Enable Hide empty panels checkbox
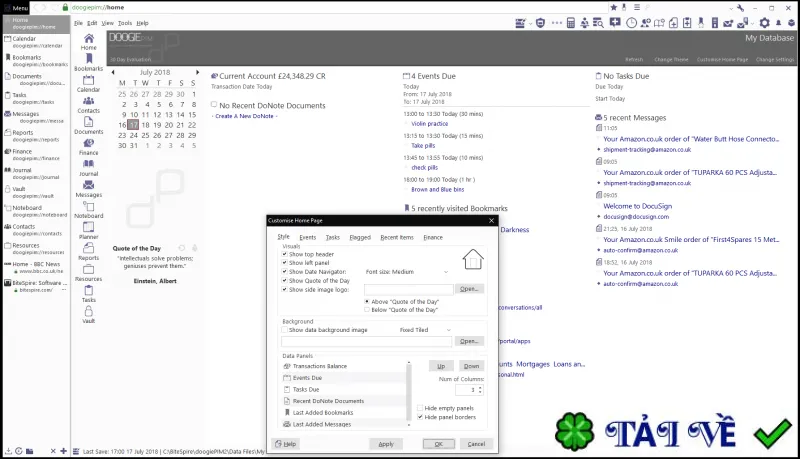The width and height of the screenshot is (800, 459). (420, 408)
